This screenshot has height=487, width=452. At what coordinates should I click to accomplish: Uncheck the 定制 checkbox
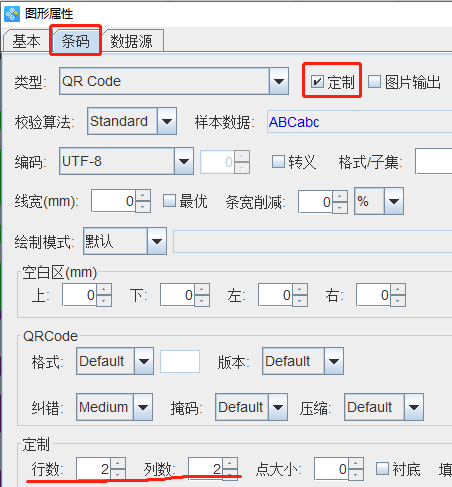317,81
